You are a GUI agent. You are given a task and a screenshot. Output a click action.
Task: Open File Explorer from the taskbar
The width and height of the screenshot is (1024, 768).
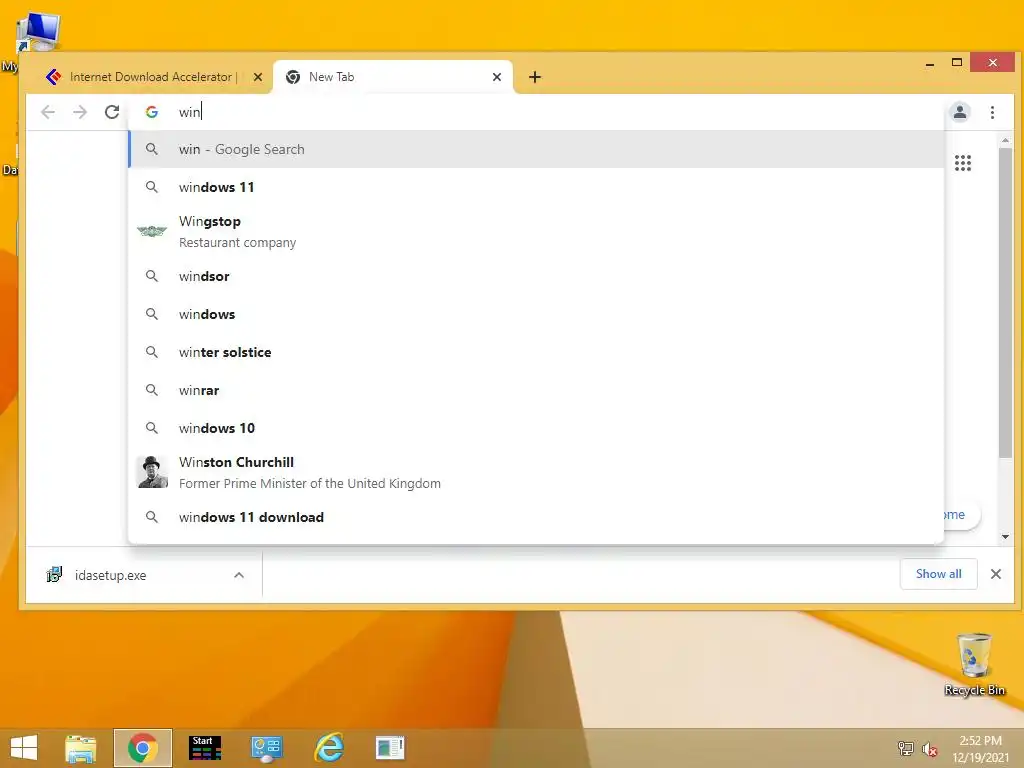pyautogui.click(x=80, y=748)
